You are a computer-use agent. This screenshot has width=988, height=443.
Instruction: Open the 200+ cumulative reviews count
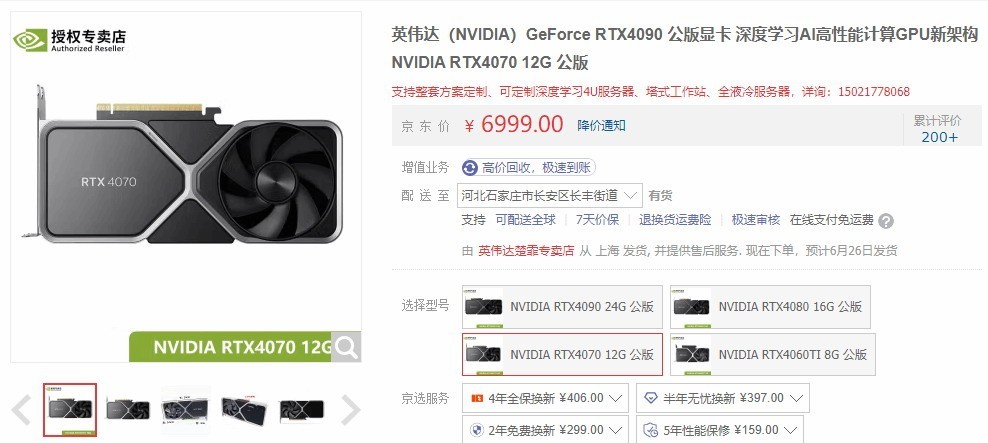pyautogui.click(x=939, y=137)
